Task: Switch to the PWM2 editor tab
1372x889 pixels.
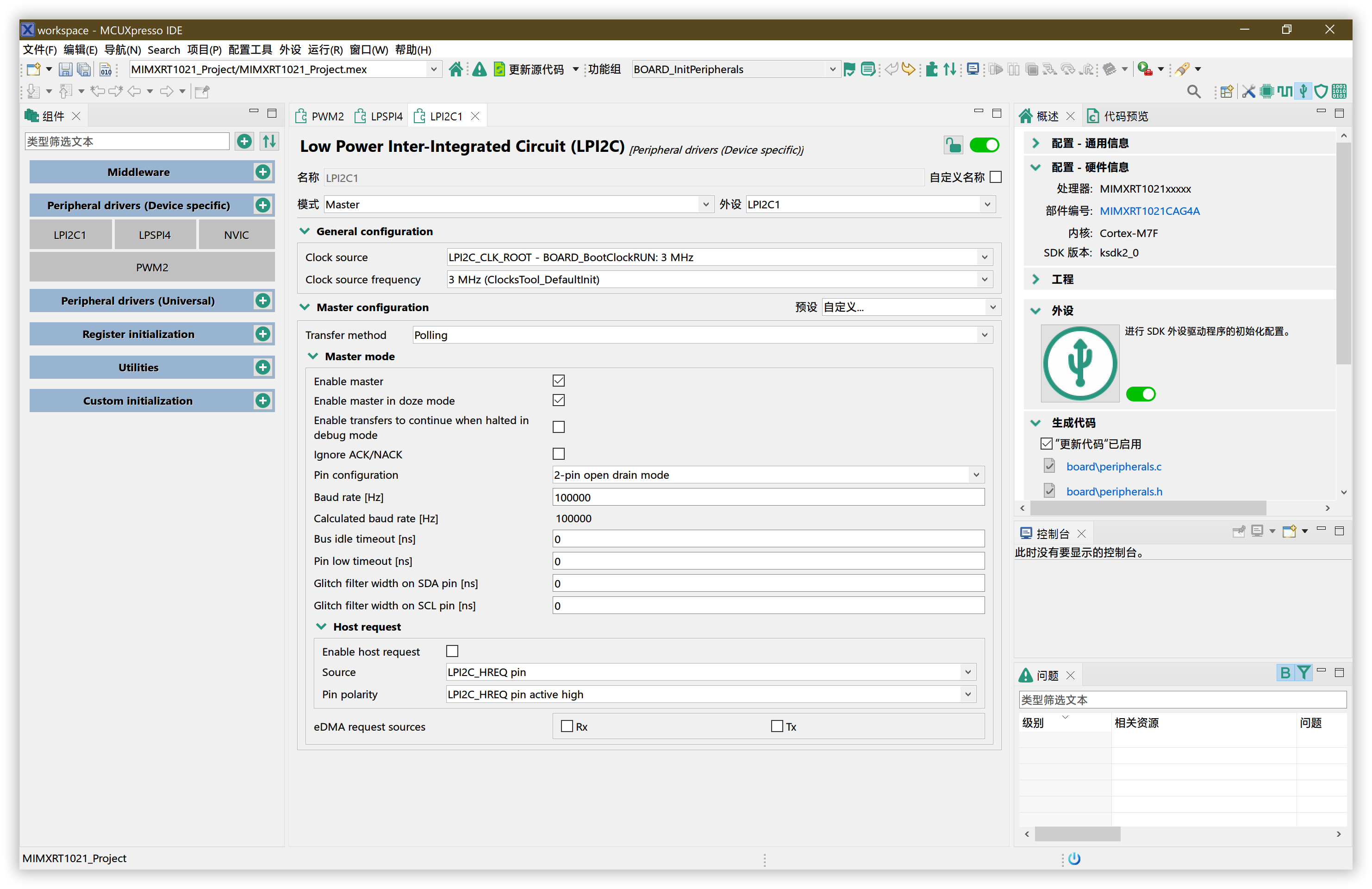Action: tap(320, 116)
